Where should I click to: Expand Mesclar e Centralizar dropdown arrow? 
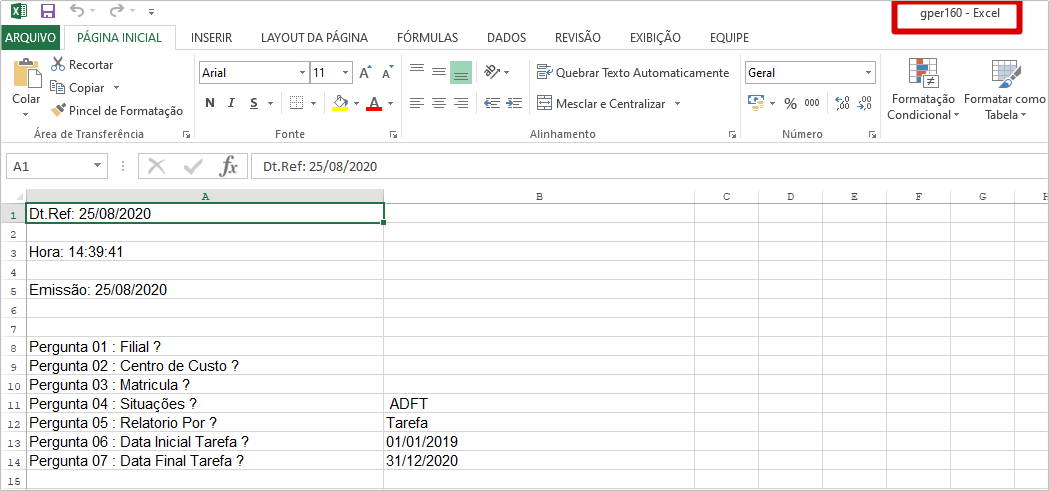[x=677, y=104]
